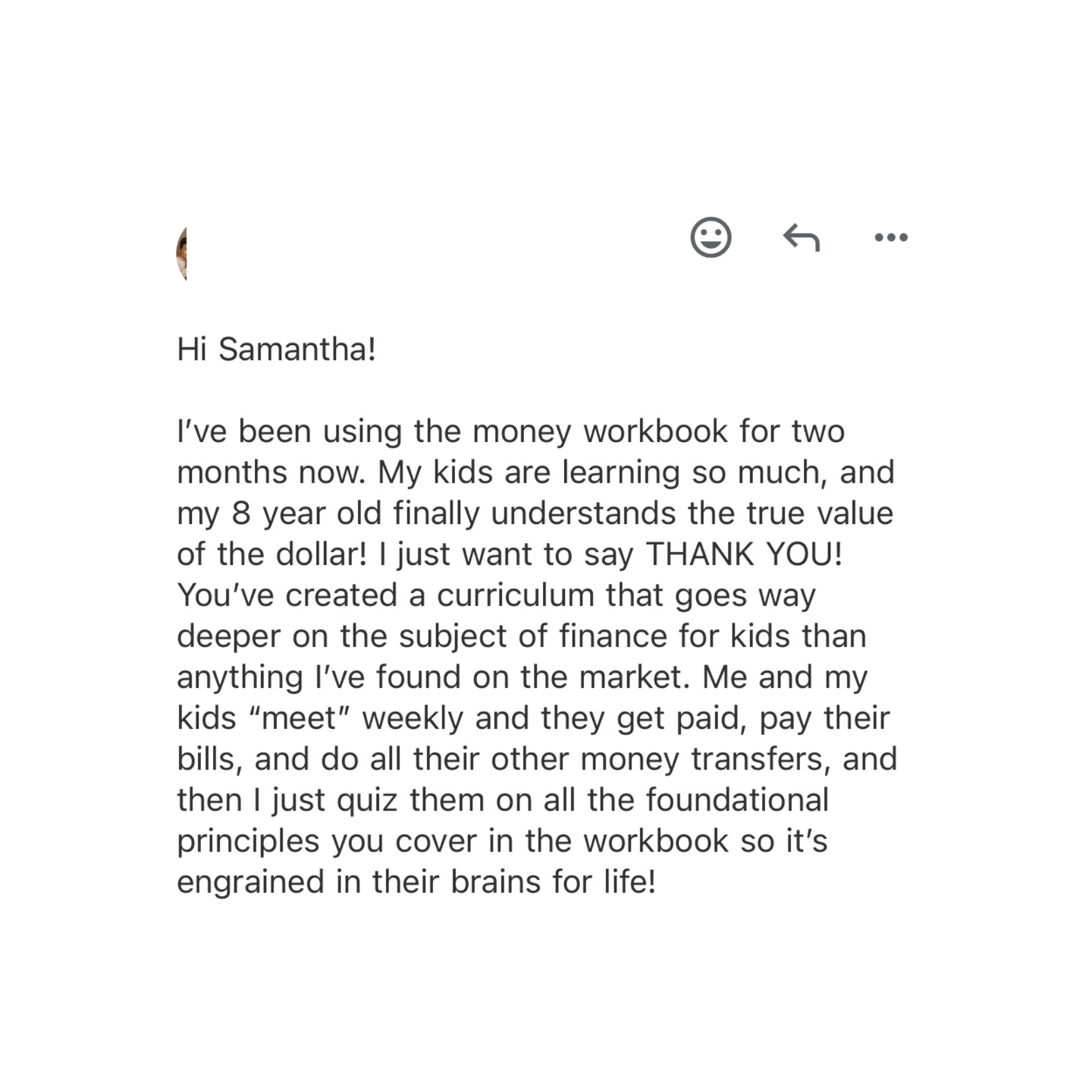Click the word 'months' in the message
This screenshot has height=1092, width=1092.
tap(232, 472)
